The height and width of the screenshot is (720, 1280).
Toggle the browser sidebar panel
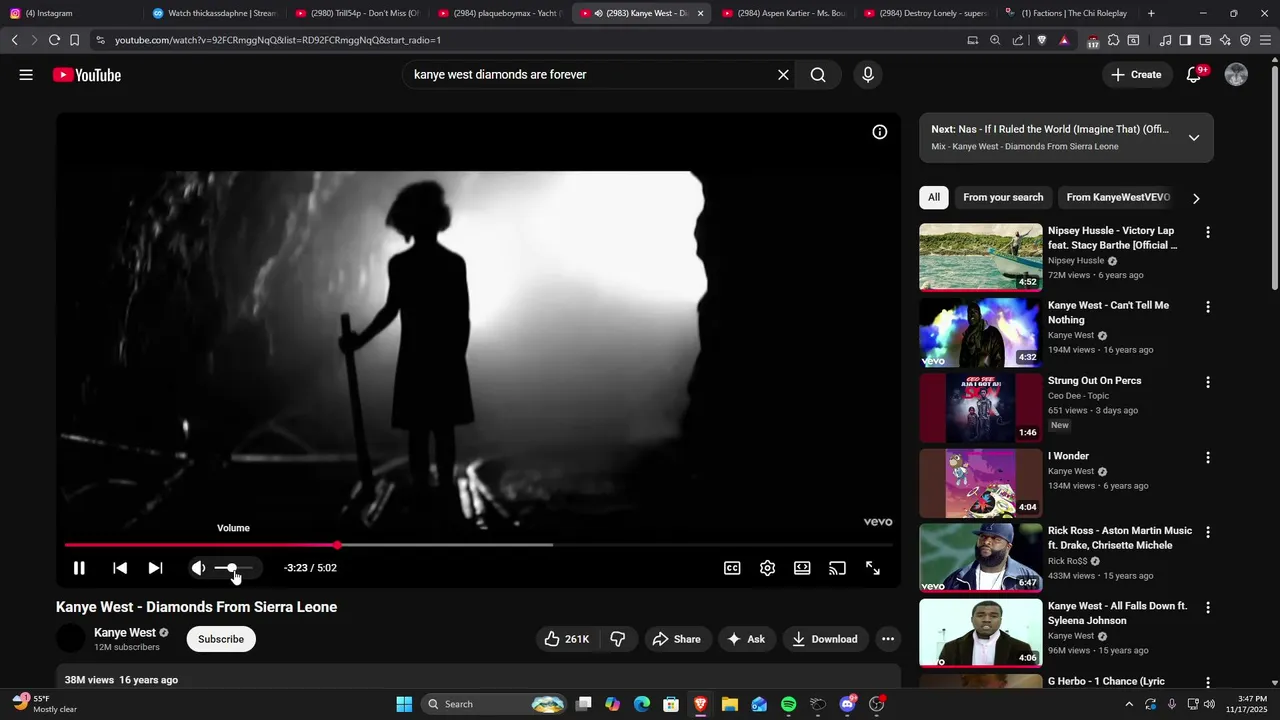(1185, 40)
